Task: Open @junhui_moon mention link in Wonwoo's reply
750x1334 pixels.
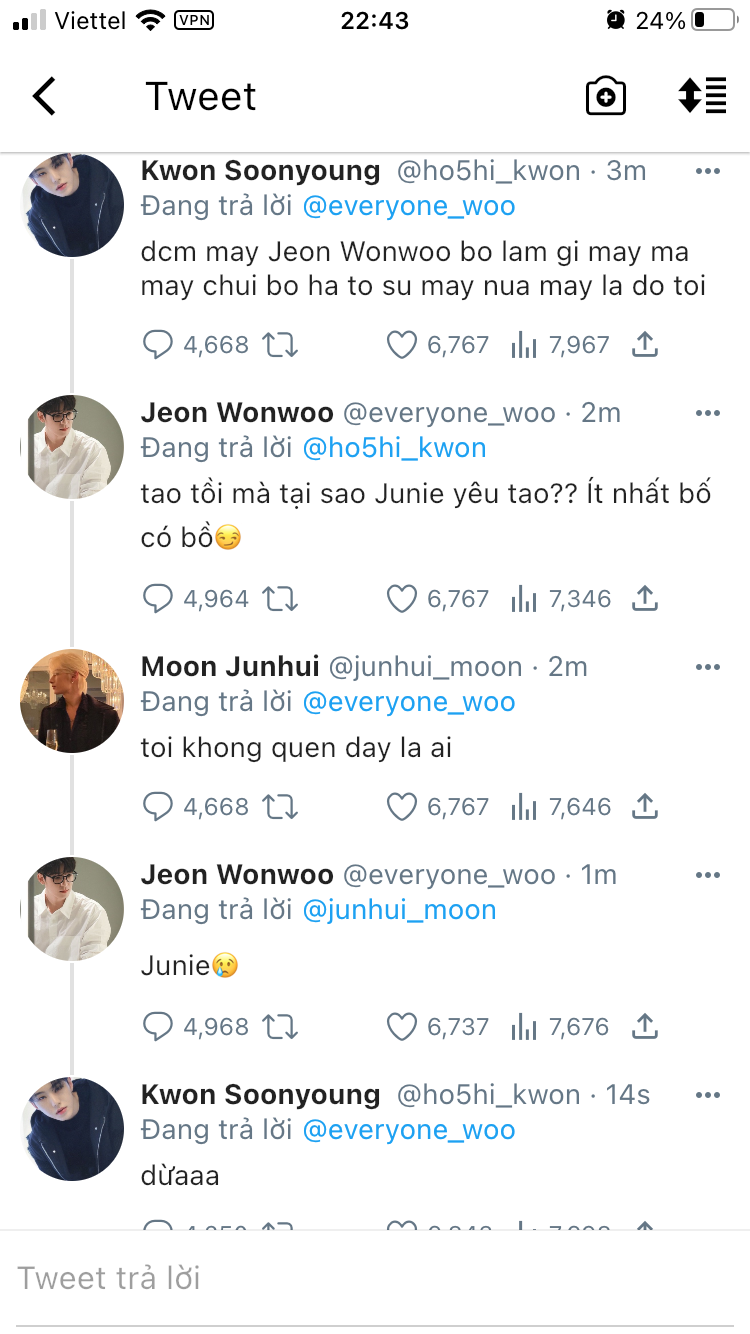Action: pyautogui.click(x=399, y=910)
